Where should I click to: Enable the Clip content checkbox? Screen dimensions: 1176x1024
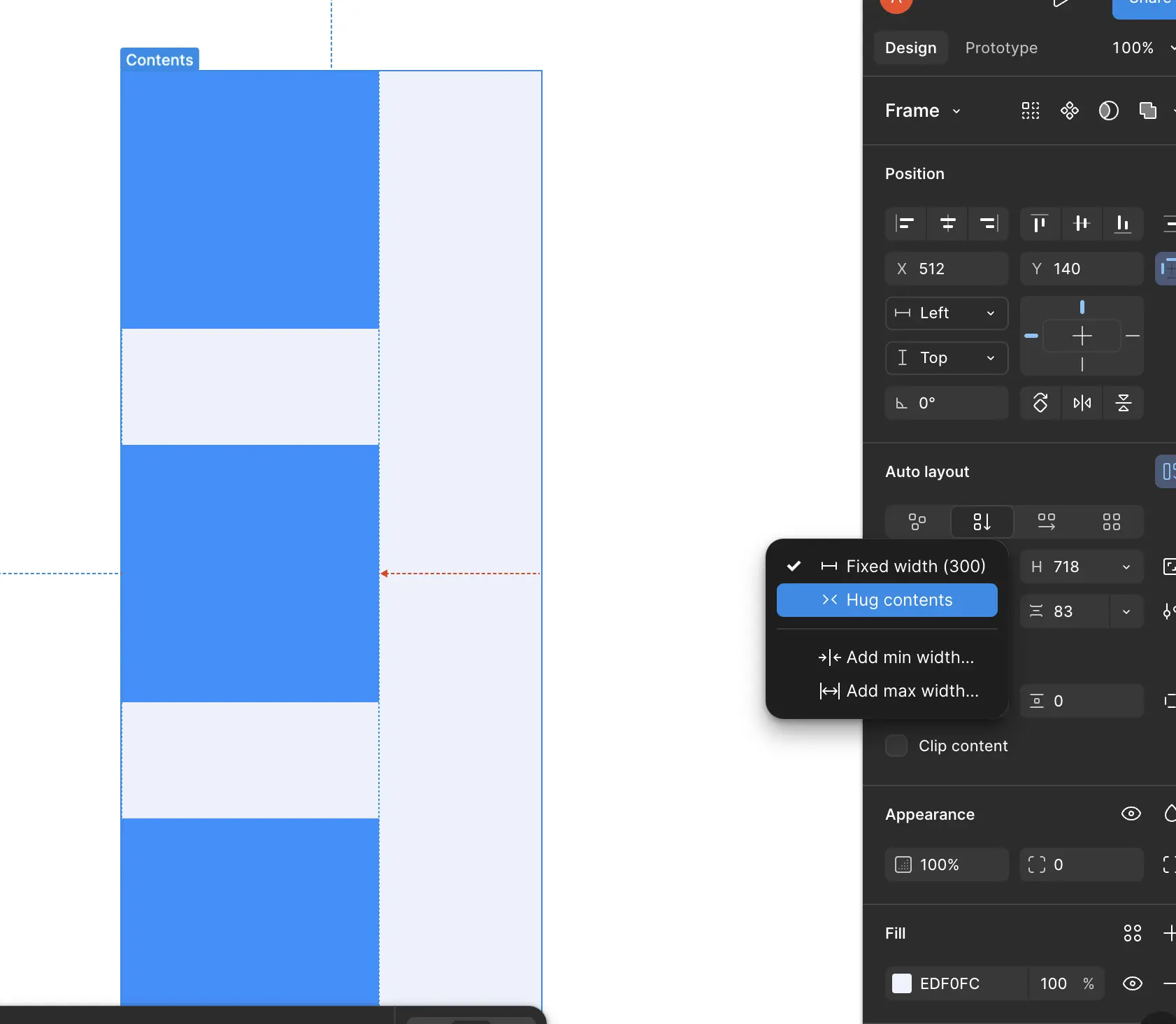click(896, 746)
